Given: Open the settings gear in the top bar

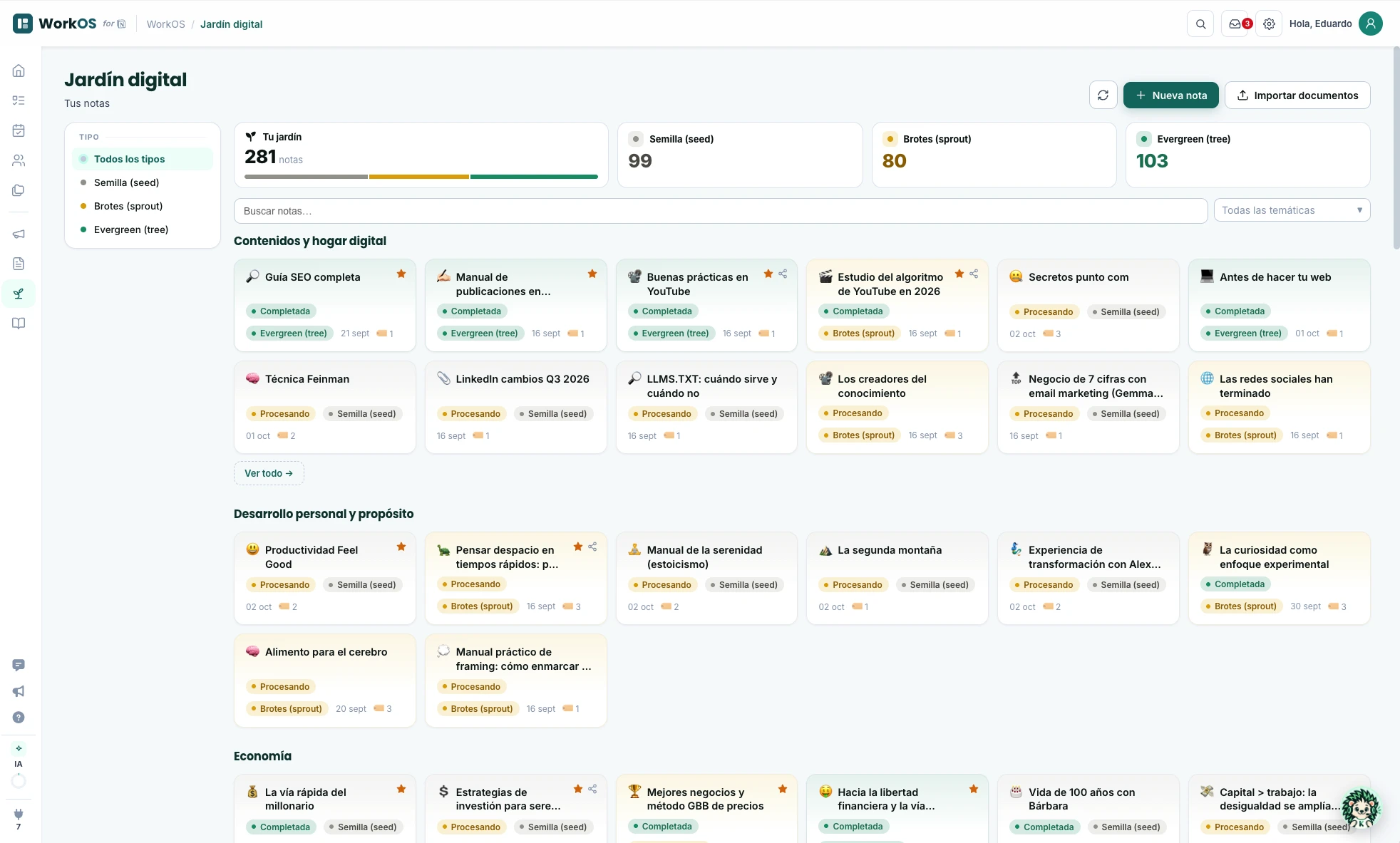Looking at the screenshot, I should 1269,24.
